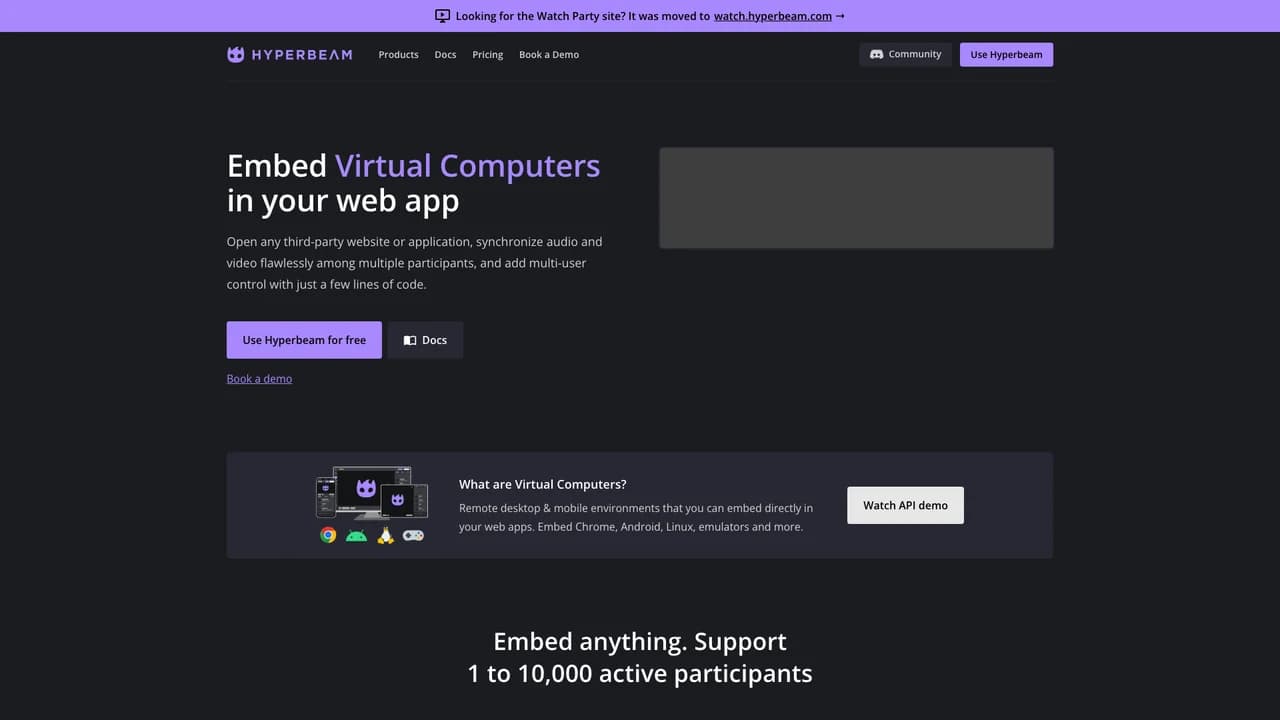Click the Discord icon in Community button
The width and height of the screenshot is (1280, 720).
pos(877,55)
